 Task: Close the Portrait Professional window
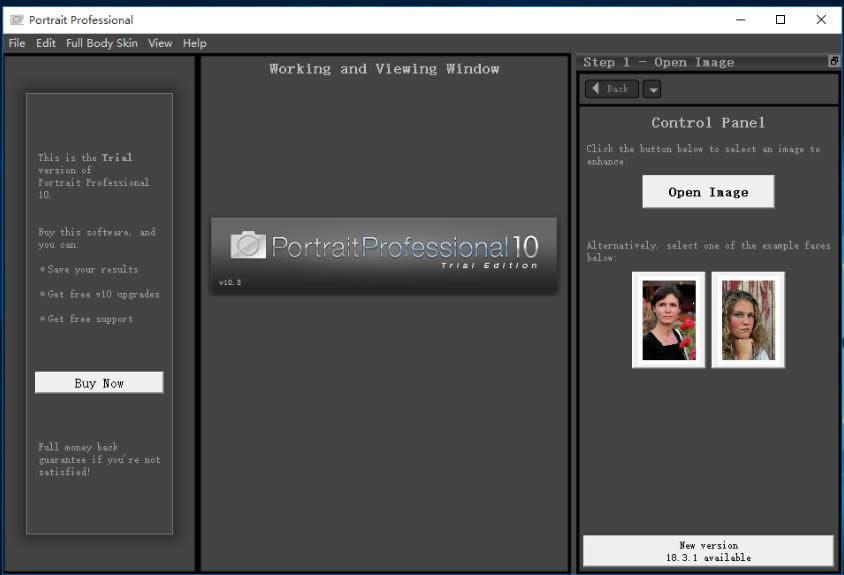[821, 20]
